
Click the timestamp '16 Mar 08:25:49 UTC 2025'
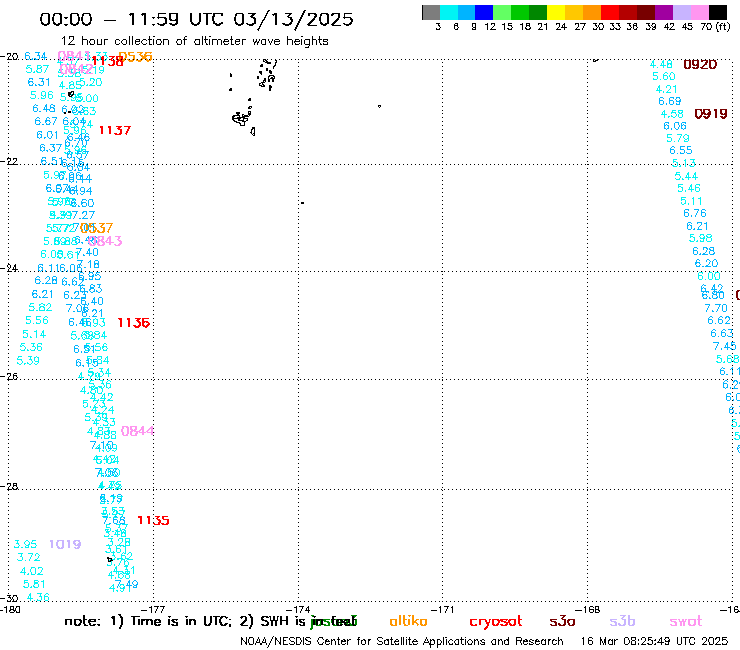coord(654,642)
